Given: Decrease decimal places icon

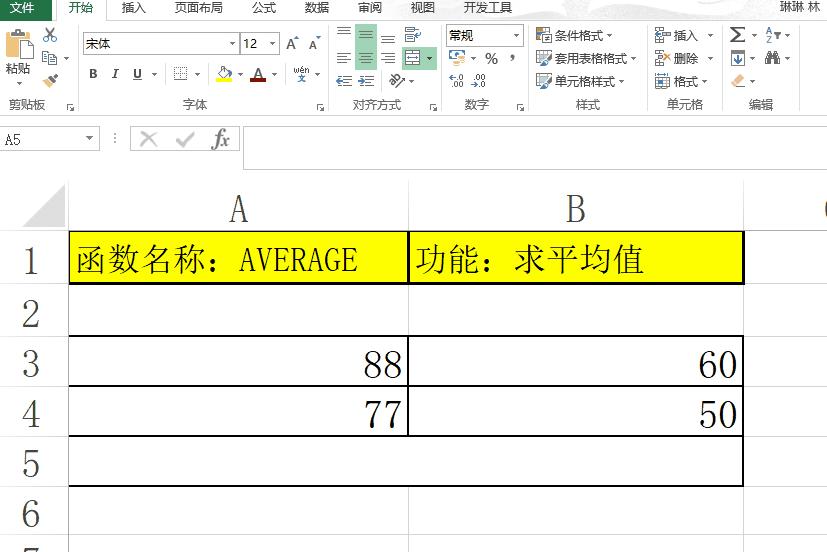Looking at the screenshot, I should (478, 81).
